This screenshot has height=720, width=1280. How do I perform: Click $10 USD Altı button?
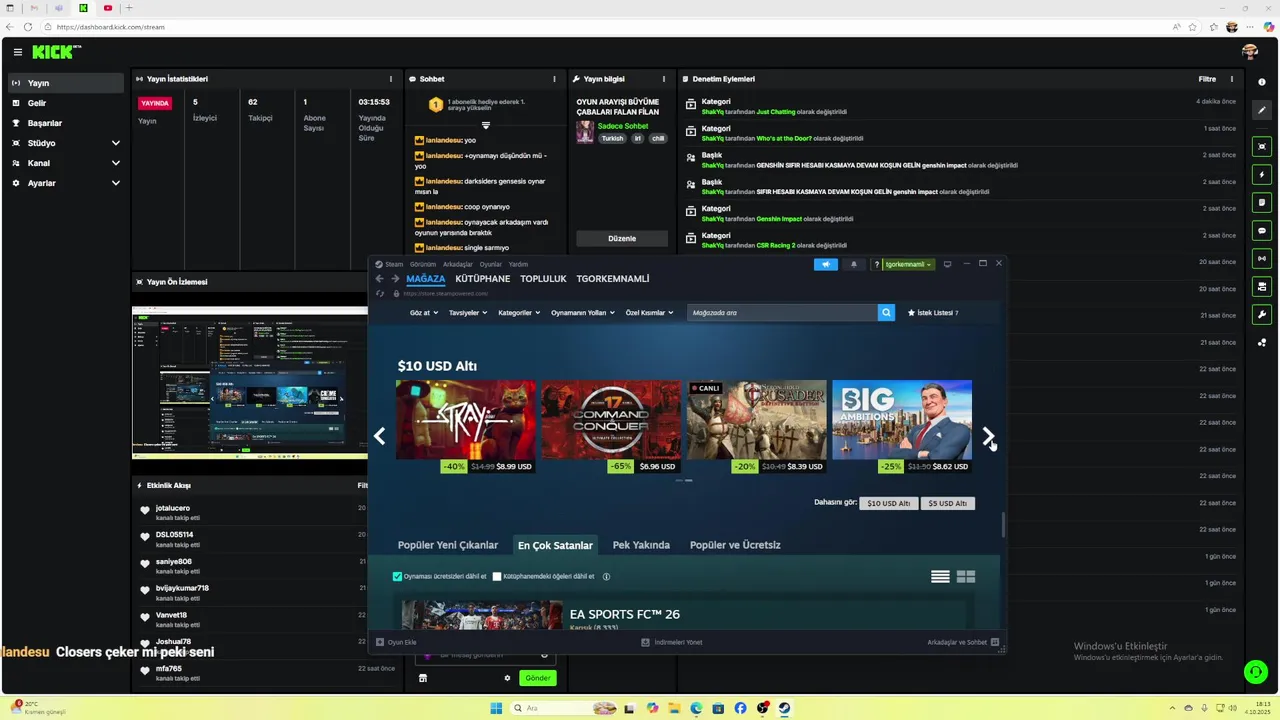[888, 504]
